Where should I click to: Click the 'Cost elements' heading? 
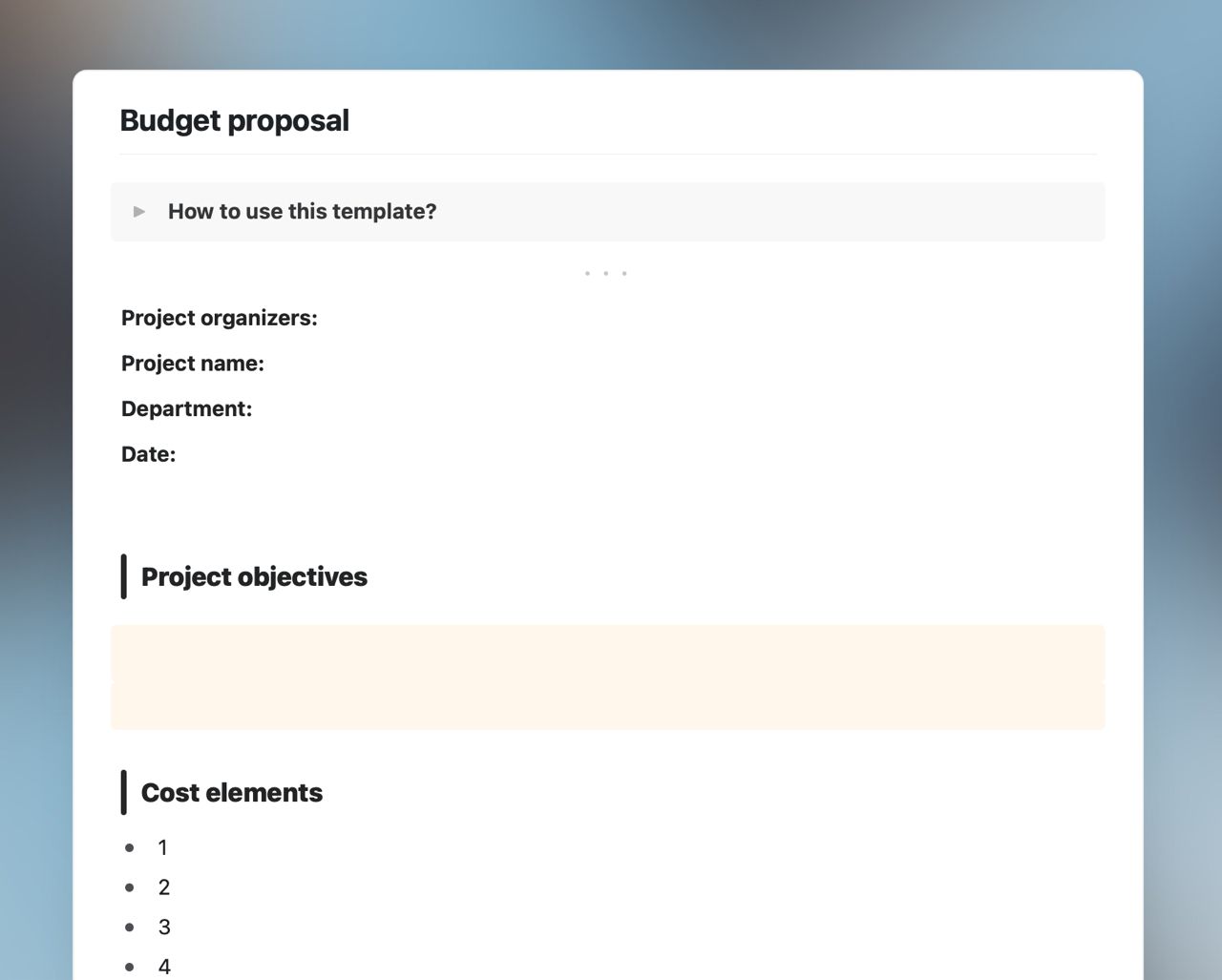tap(232, 793)
